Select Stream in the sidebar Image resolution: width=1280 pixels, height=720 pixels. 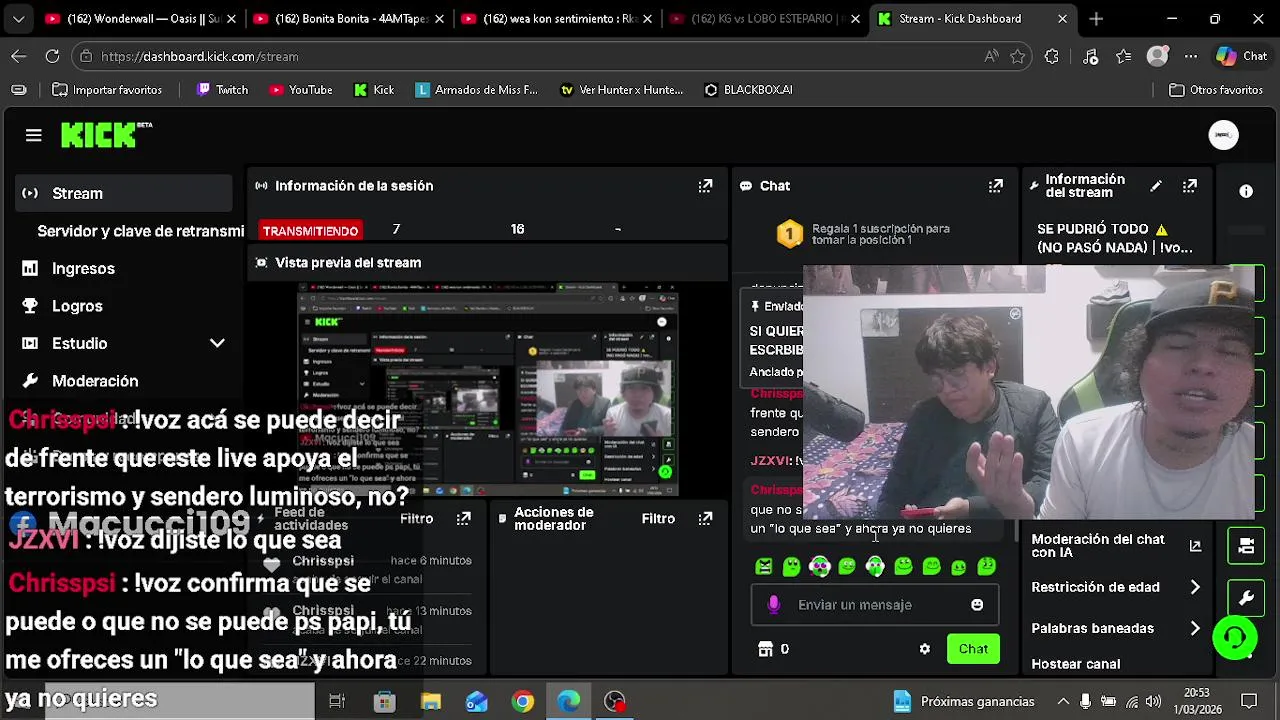pos(124,193)
